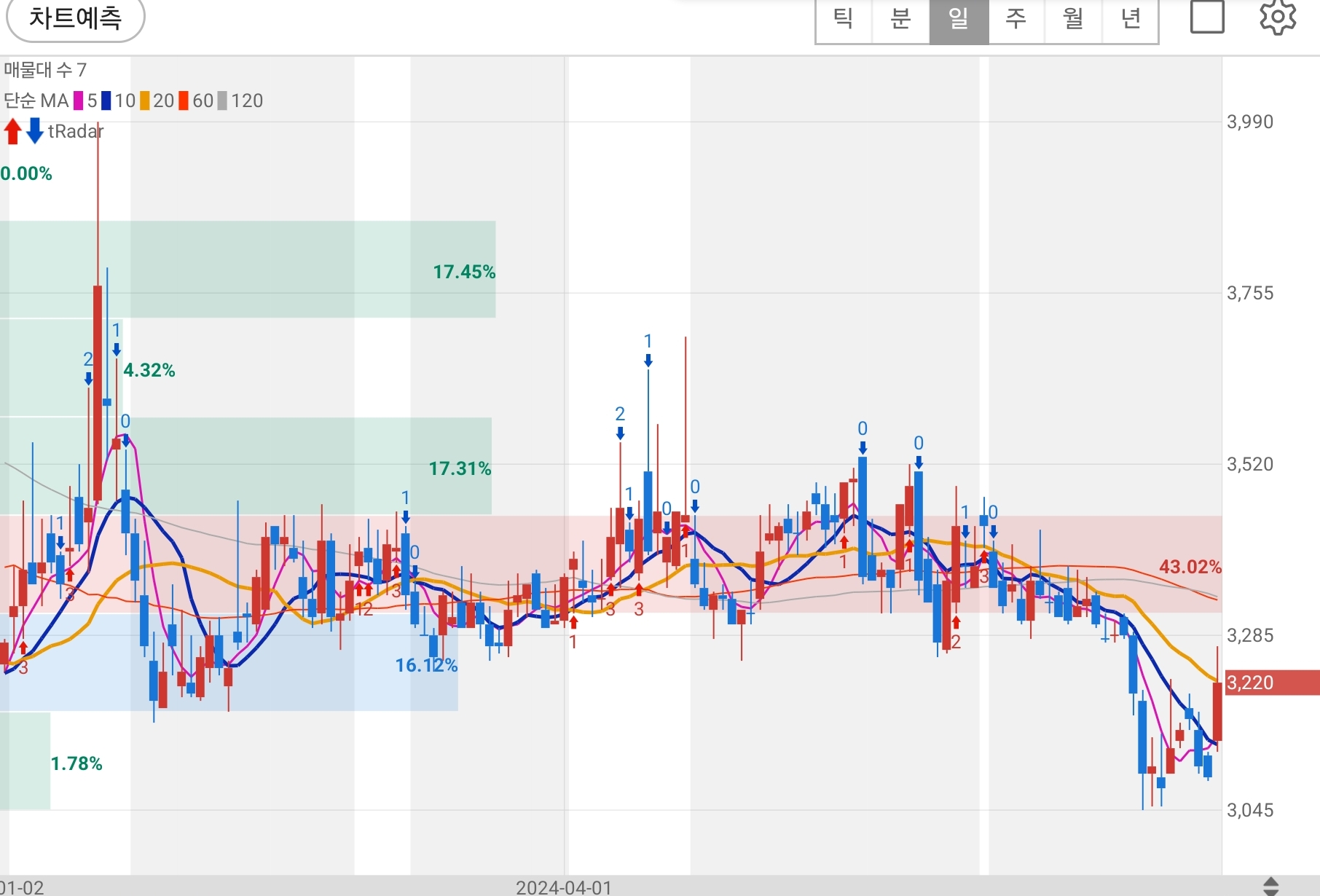The image size is (1320, 896).
Task: Click the 43.02% volume profile label
Action: [x=1190, y=567]
